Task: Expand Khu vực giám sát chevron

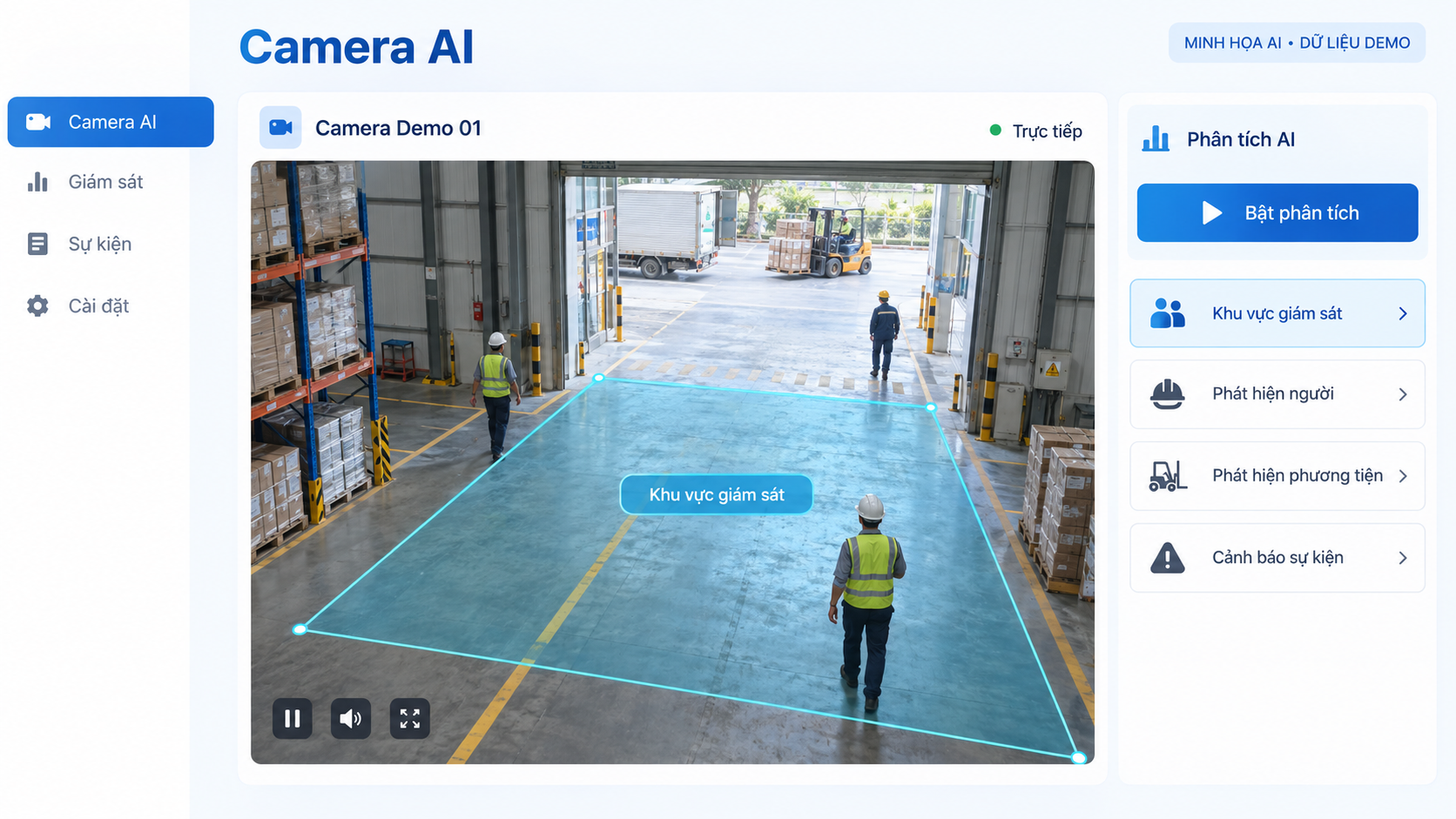Action: [x=1403, y=313]
